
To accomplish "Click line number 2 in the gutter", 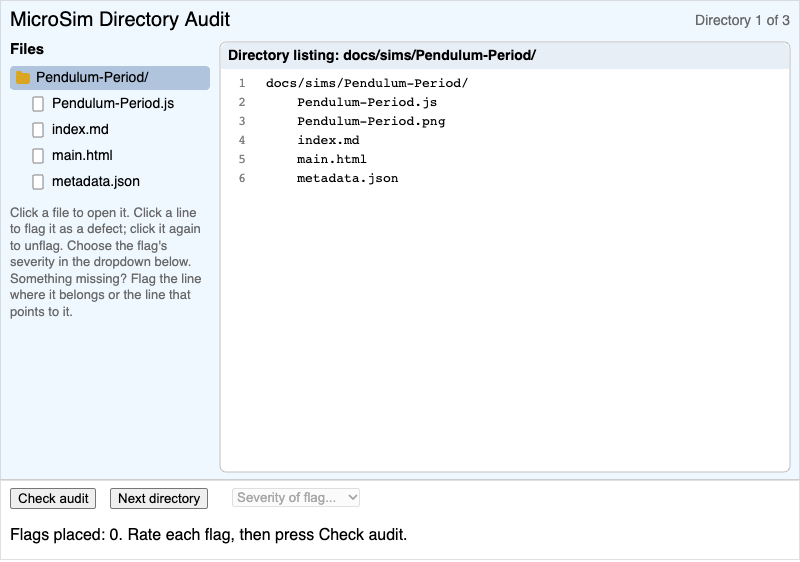I will (x=242, y=102).
